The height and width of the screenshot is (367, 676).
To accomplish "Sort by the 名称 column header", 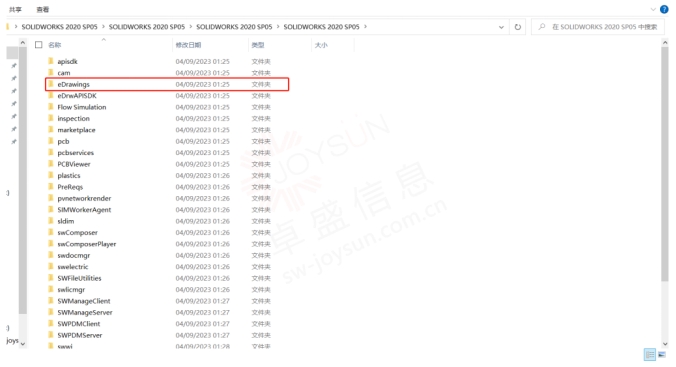I will pos(55,45).
